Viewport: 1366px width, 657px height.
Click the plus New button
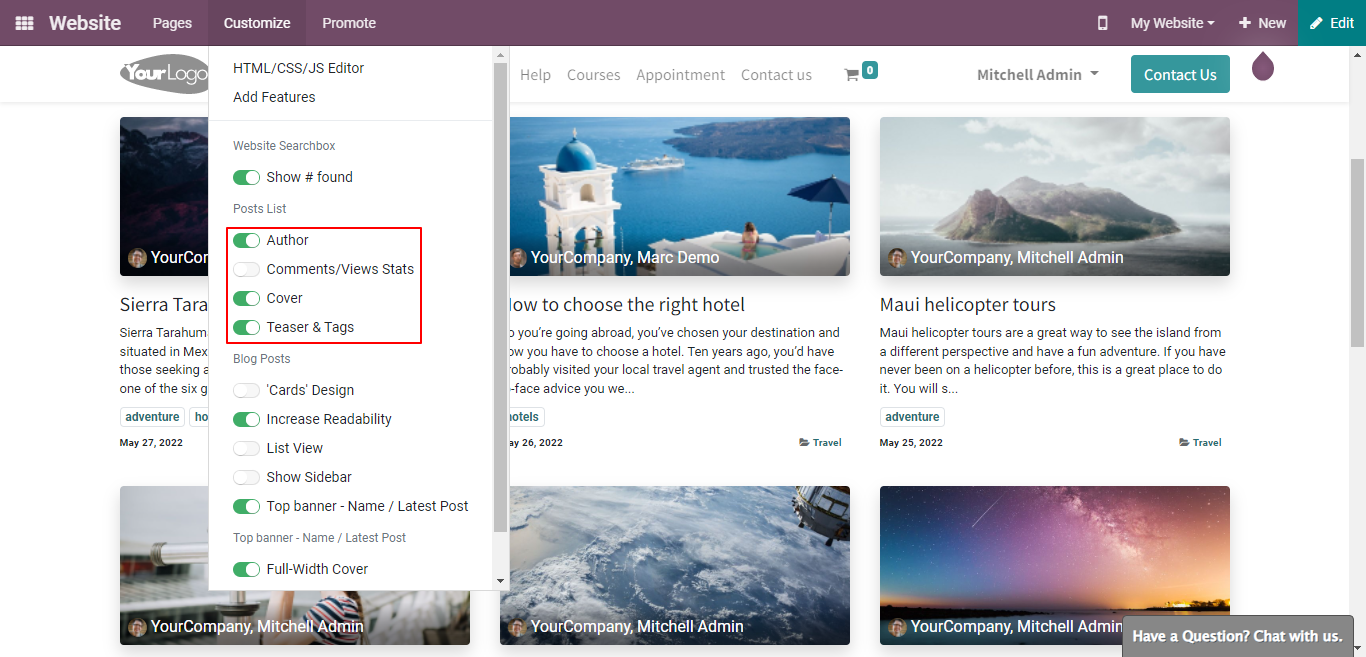point(1262,23)
